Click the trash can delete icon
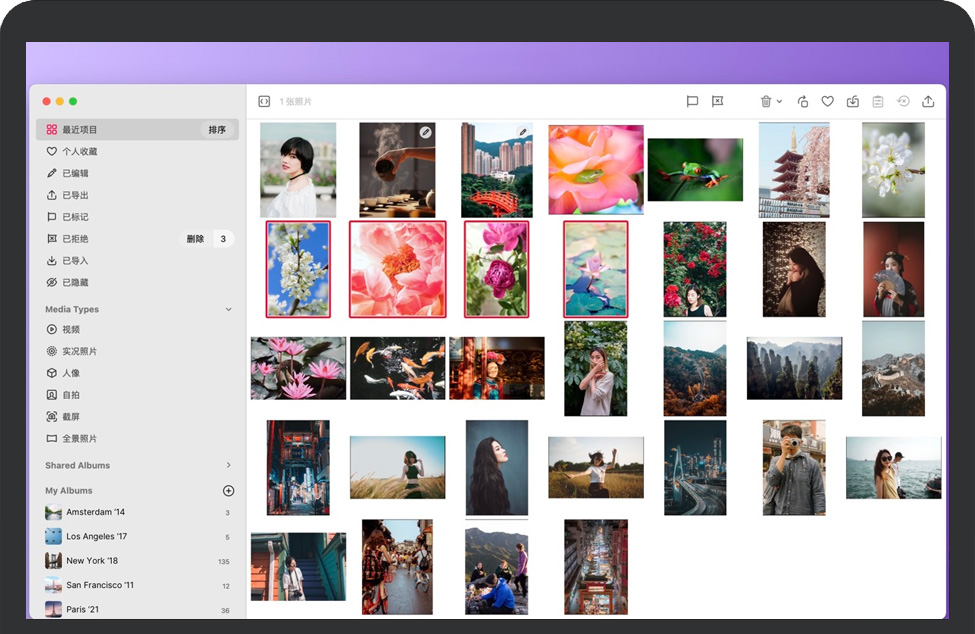 [766, 102]
